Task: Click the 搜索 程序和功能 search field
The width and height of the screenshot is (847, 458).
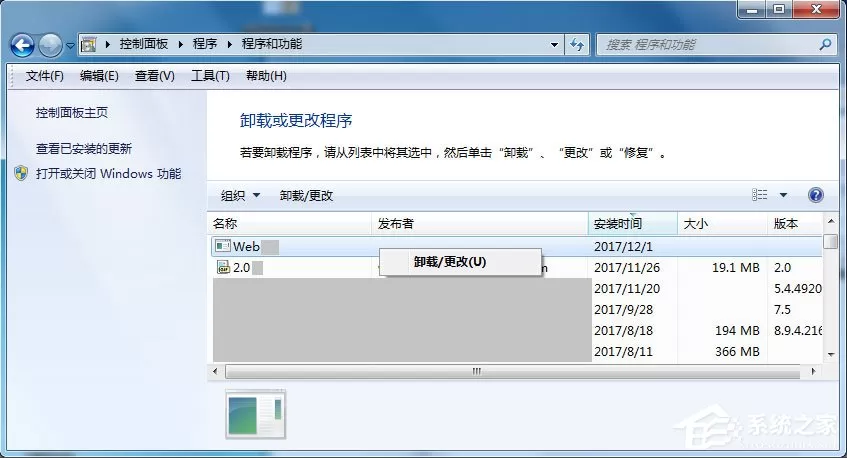Action: [708, 44]
